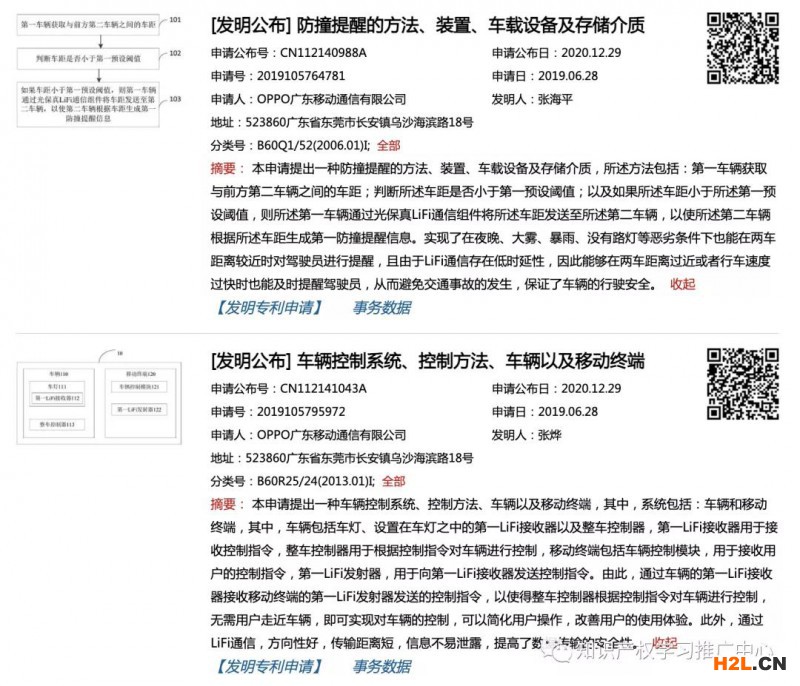Open 发明专利申请 under the 防撞提醒 patent
The image size is (800, 686).
click(268, 308)
